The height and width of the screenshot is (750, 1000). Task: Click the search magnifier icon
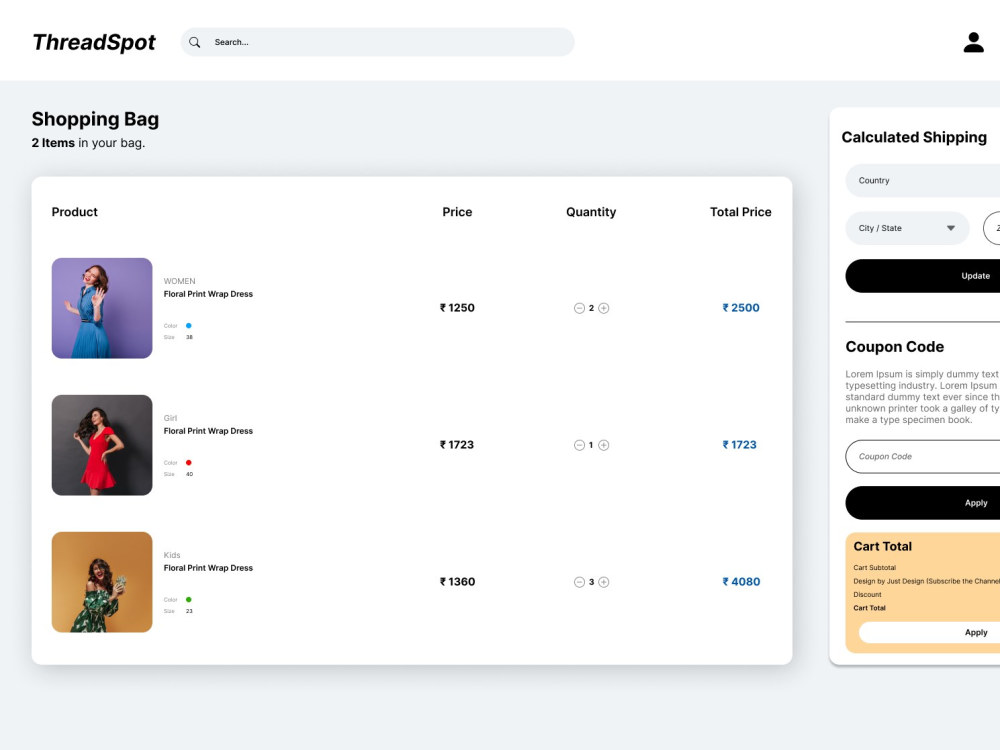click(195, 42)
